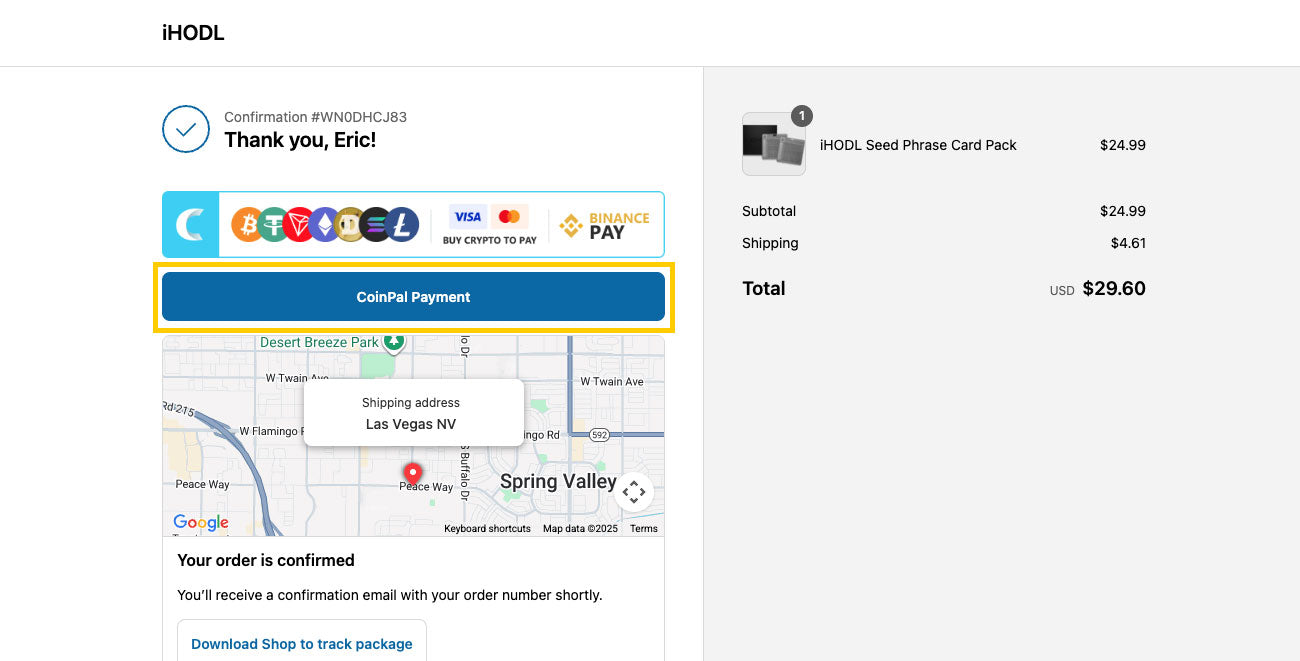Click the Desert Breeze Park marker
This screenshot has width=1300, height=661.
point(394,343)
